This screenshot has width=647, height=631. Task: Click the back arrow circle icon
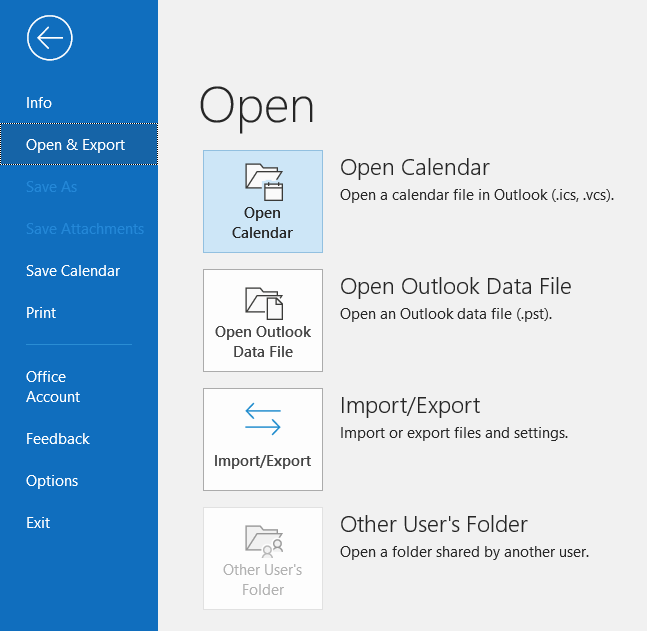[x=50, y=38]
